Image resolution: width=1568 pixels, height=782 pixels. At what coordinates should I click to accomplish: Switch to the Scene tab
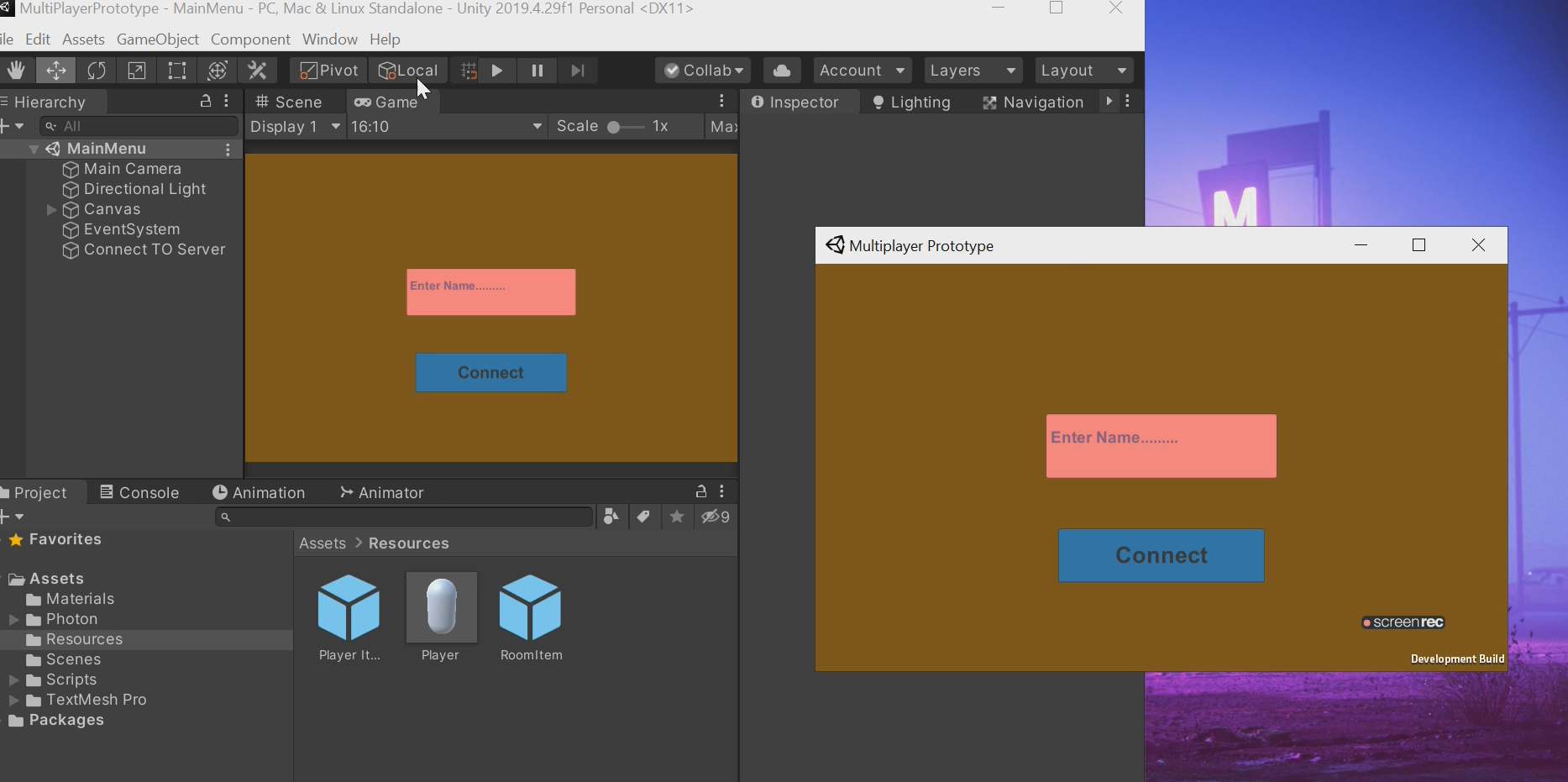click(289, 102)
